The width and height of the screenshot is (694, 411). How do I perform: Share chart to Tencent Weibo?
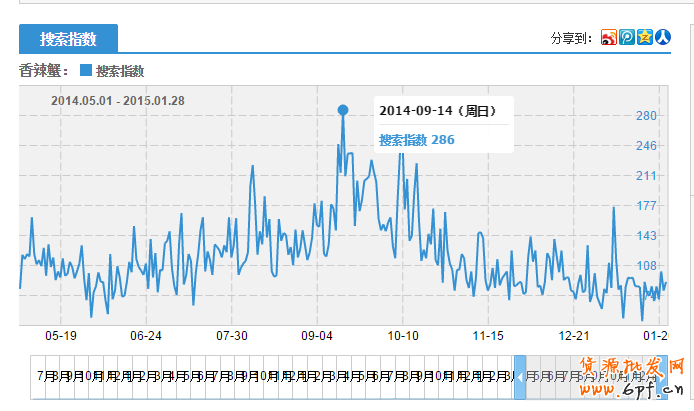point(627,37)
